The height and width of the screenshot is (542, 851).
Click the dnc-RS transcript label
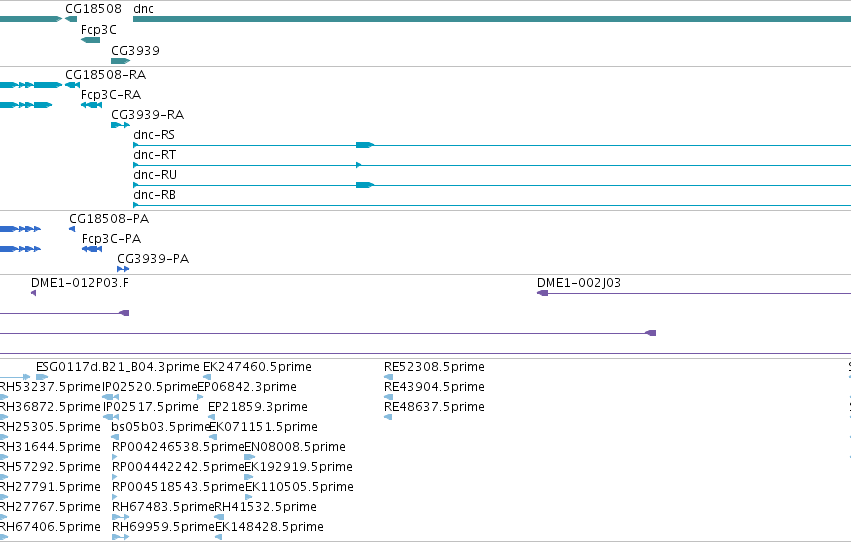point(154,135)
